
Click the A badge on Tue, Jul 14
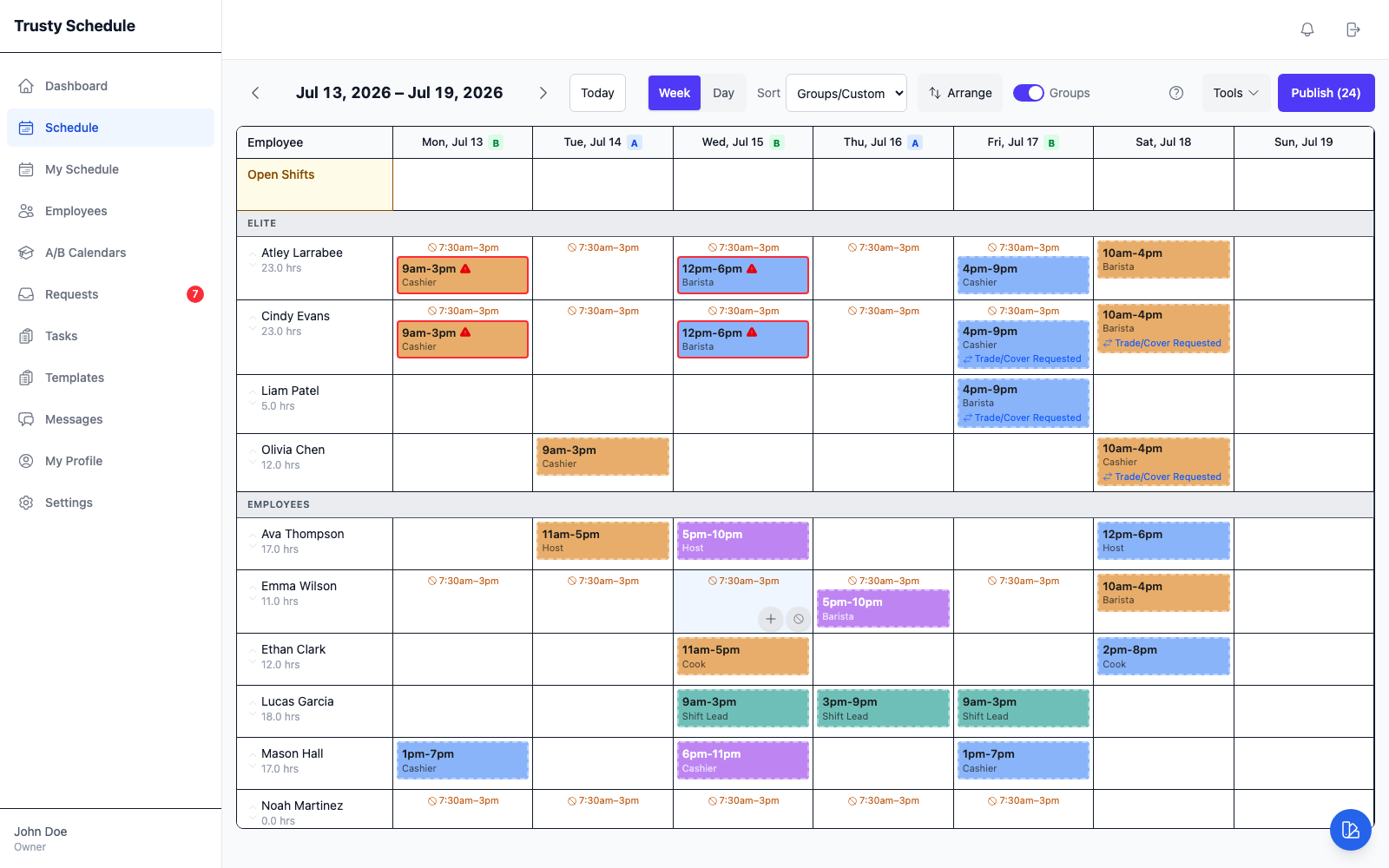click(x=635, y=143)
